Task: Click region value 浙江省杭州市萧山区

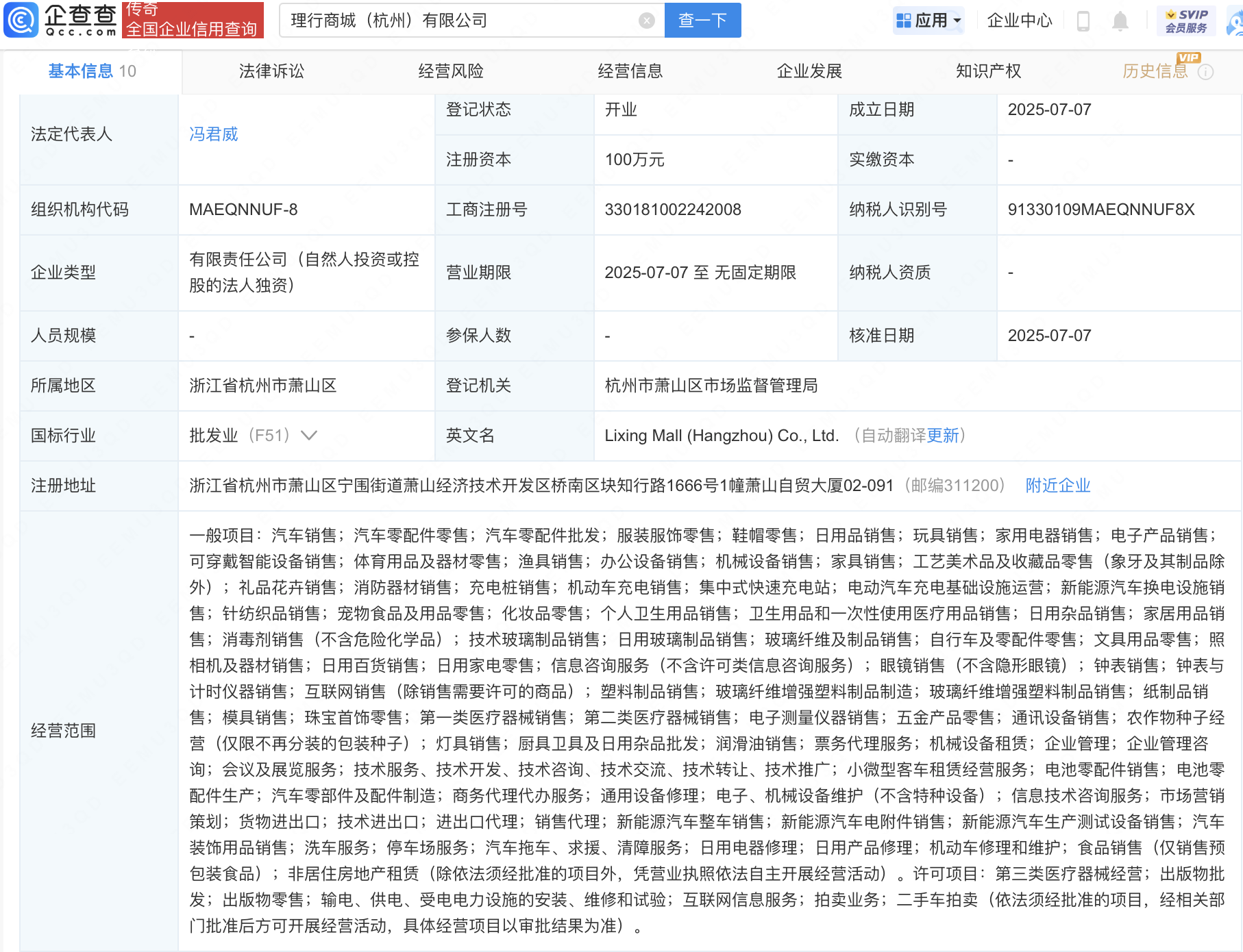Action: point(263,386)
